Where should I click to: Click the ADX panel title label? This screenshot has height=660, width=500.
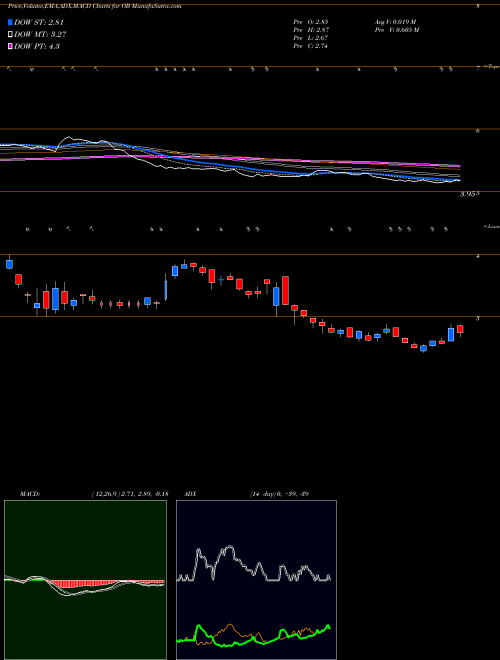pos(191,494)
